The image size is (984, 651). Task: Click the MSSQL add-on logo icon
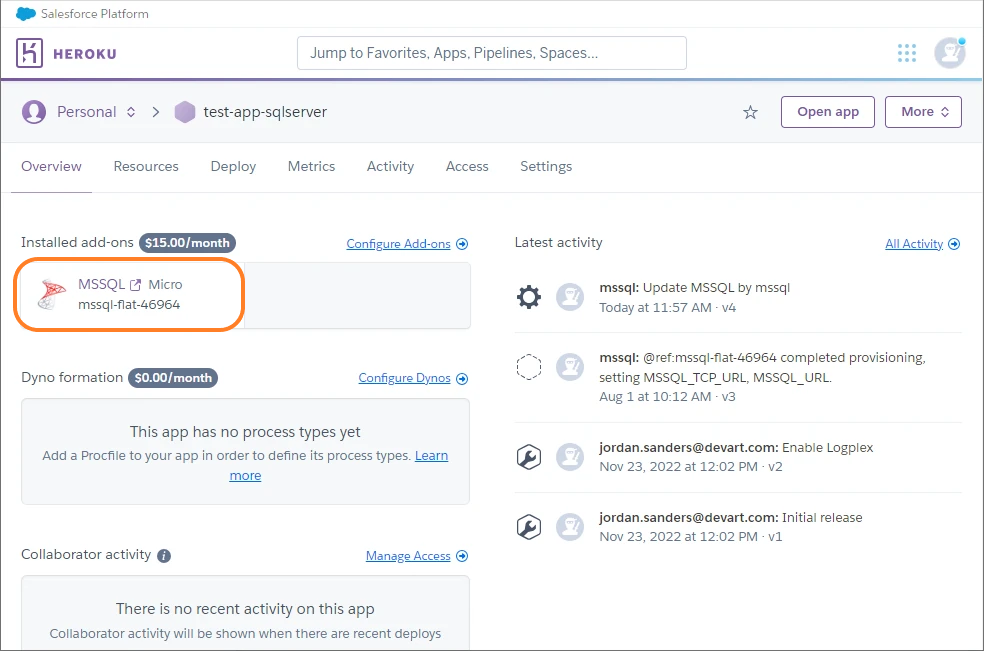click(51, 294)
